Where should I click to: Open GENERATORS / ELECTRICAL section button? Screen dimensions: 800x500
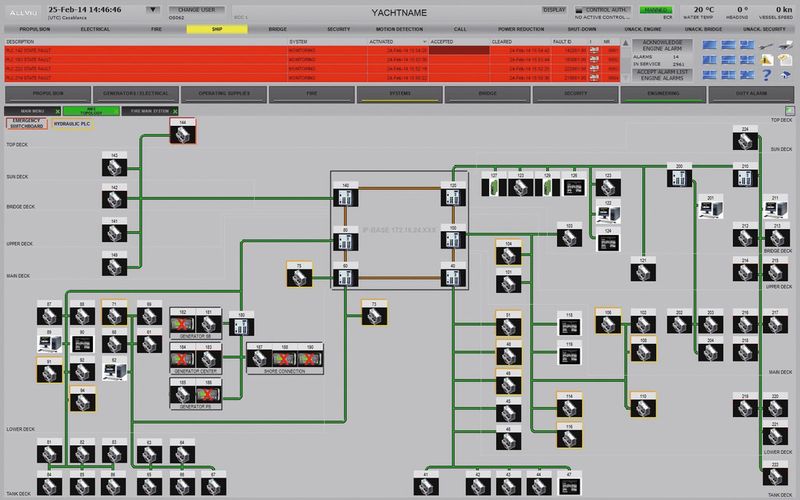[136, 94]
